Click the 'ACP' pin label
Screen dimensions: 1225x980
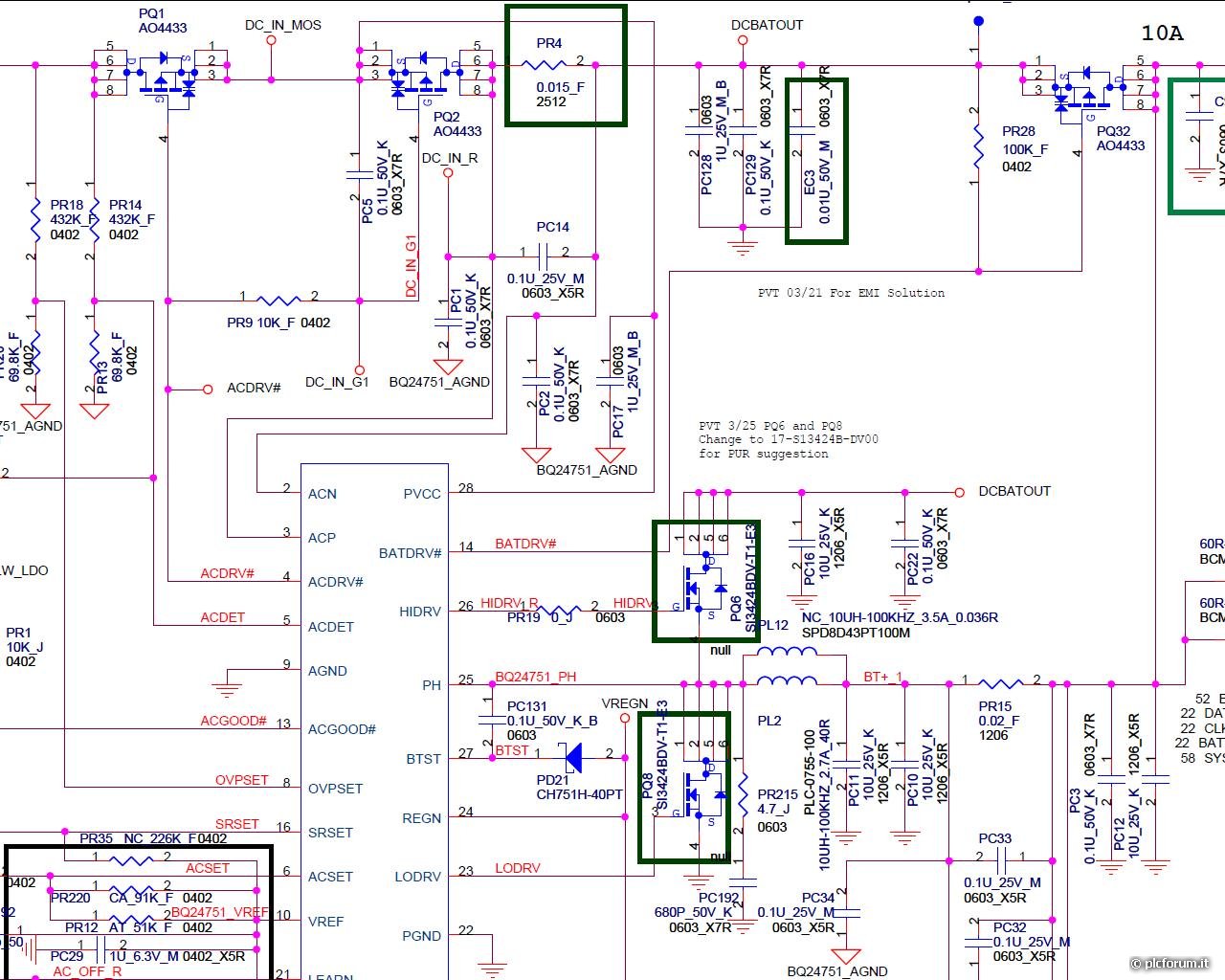click(322, 538)
